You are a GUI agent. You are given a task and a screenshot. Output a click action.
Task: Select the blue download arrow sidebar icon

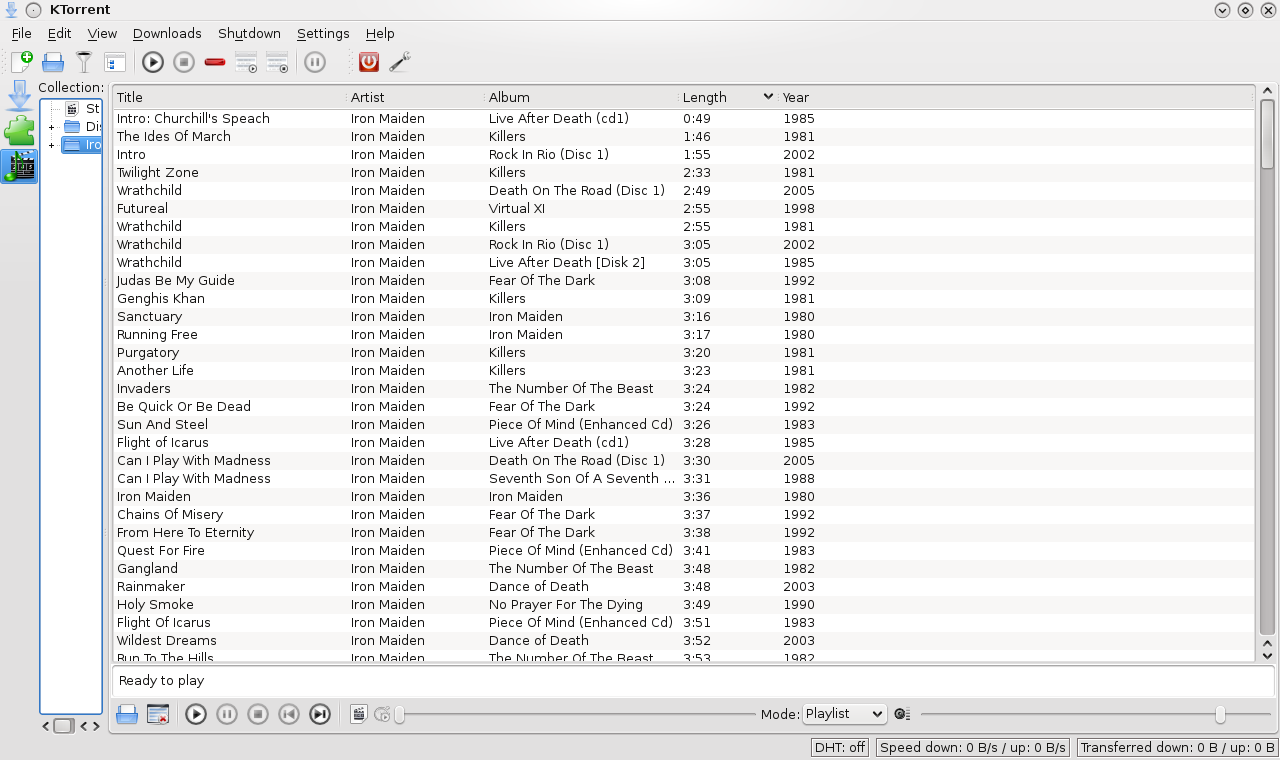[x=20, y=97]
